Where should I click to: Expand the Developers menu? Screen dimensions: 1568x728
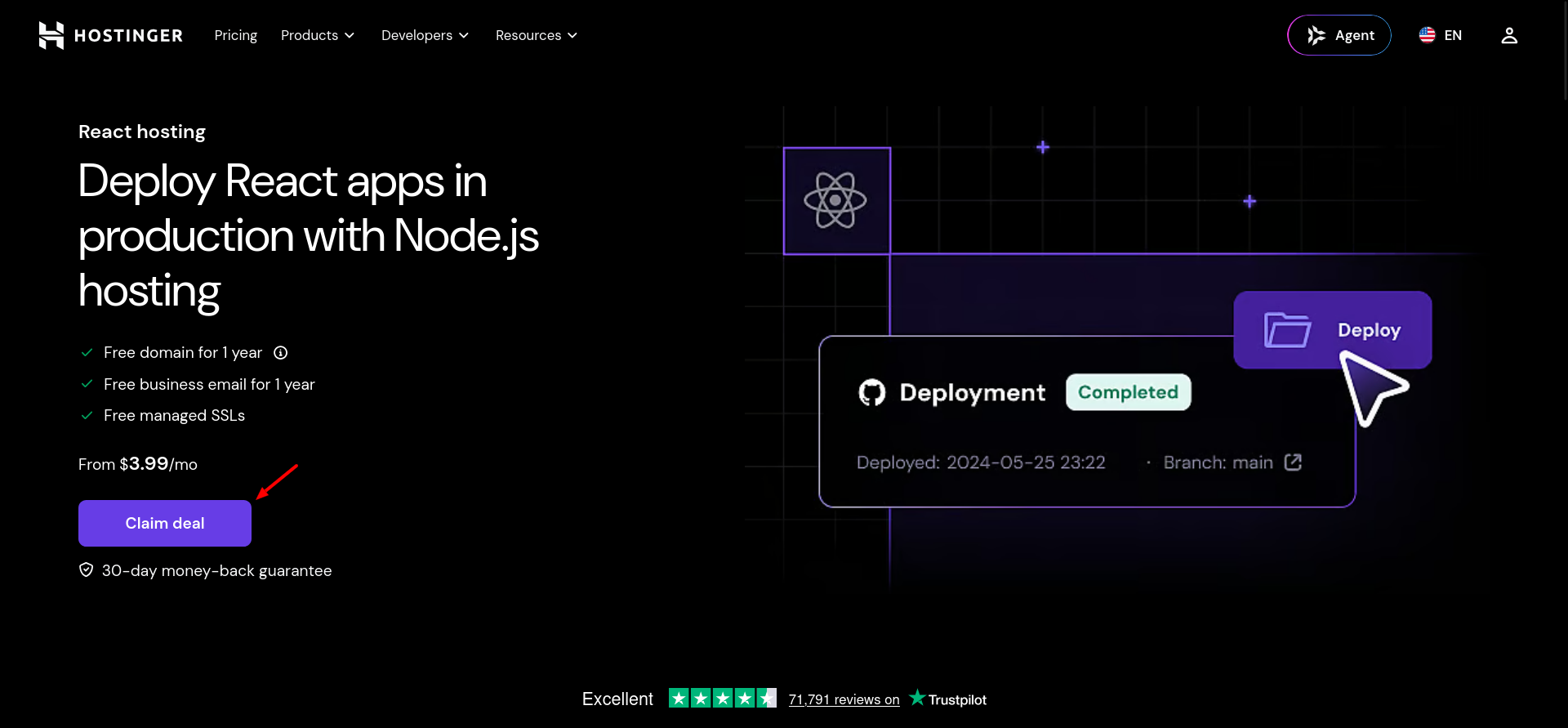[x=425, y=35]
